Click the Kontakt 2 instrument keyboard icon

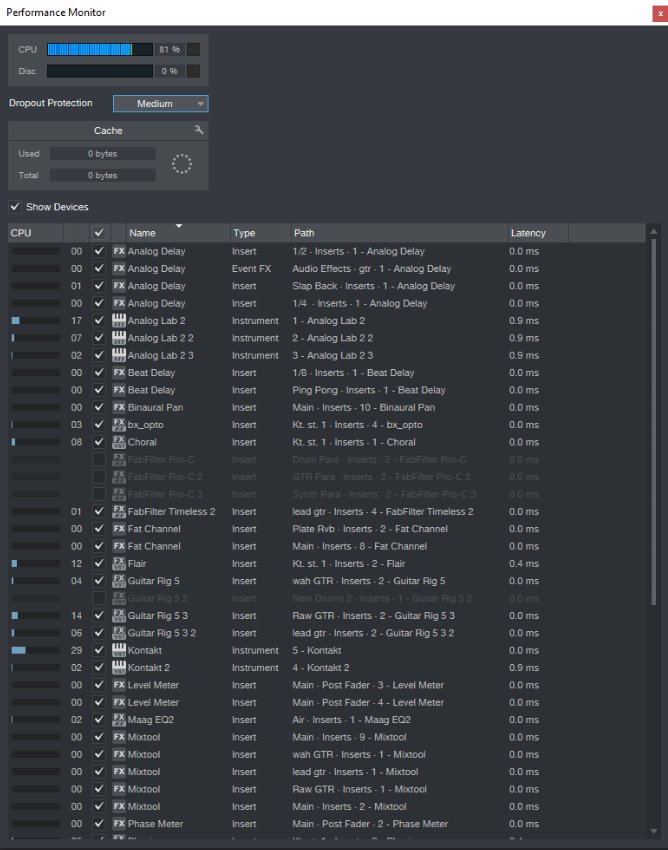119,668
